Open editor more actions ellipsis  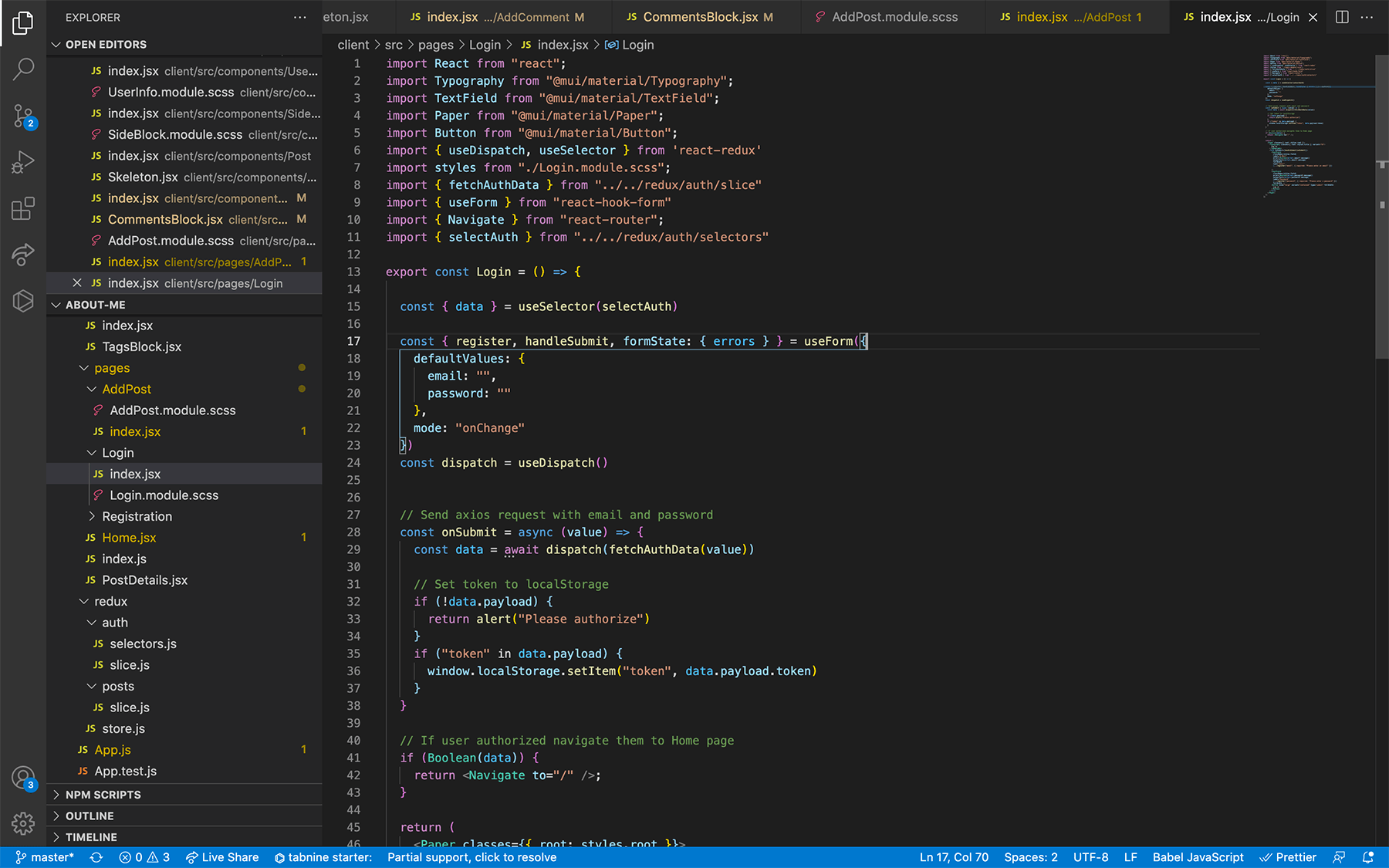click(x=1367, y=17)
